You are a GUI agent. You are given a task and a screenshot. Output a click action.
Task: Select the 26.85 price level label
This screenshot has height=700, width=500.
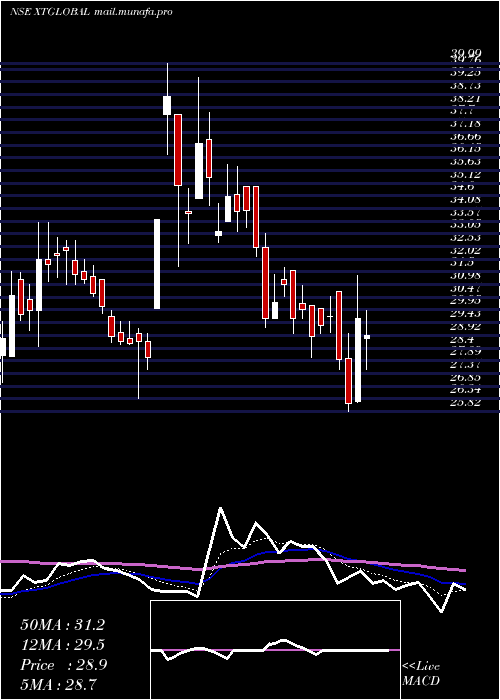[465, 378]
